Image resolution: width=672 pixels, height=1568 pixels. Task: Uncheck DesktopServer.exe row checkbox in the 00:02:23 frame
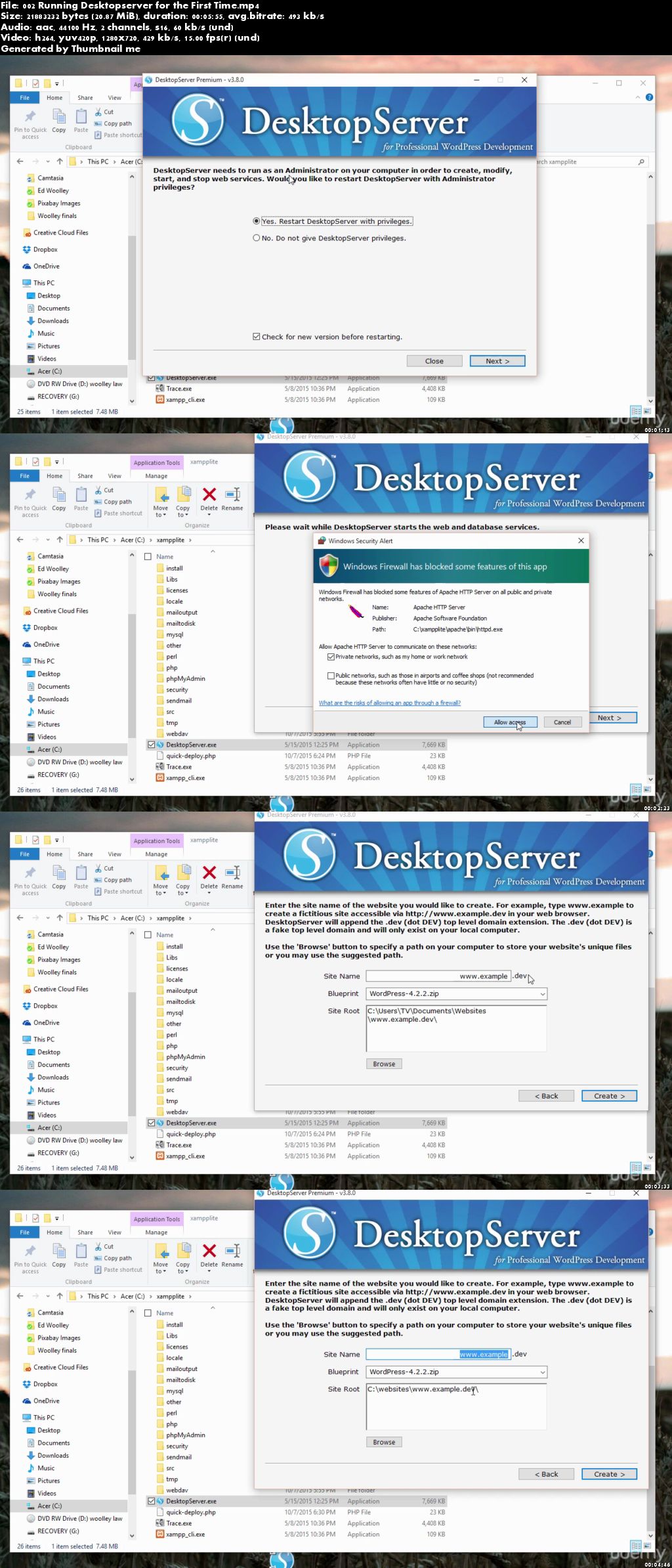click(151, 745)
